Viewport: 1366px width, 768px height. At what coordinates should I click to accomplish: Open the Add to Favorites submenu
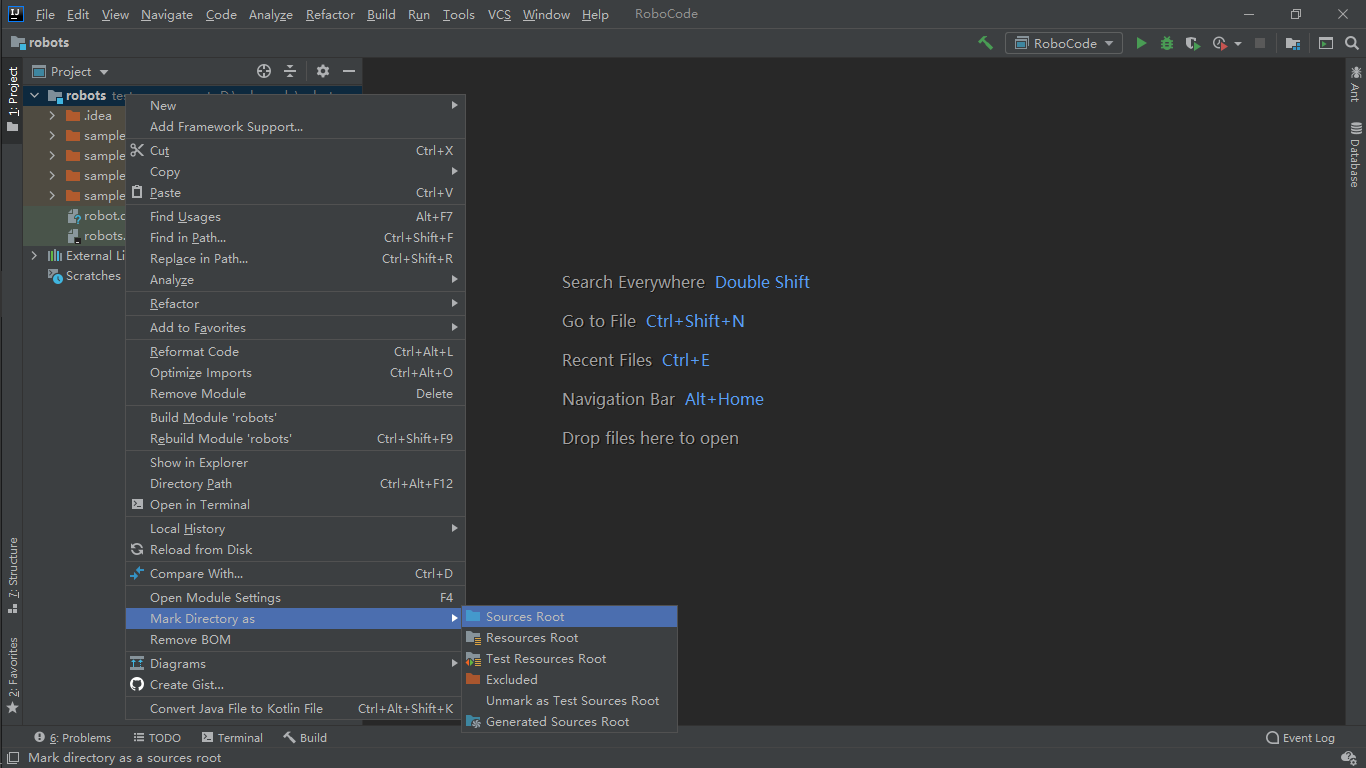pos(295,328)
